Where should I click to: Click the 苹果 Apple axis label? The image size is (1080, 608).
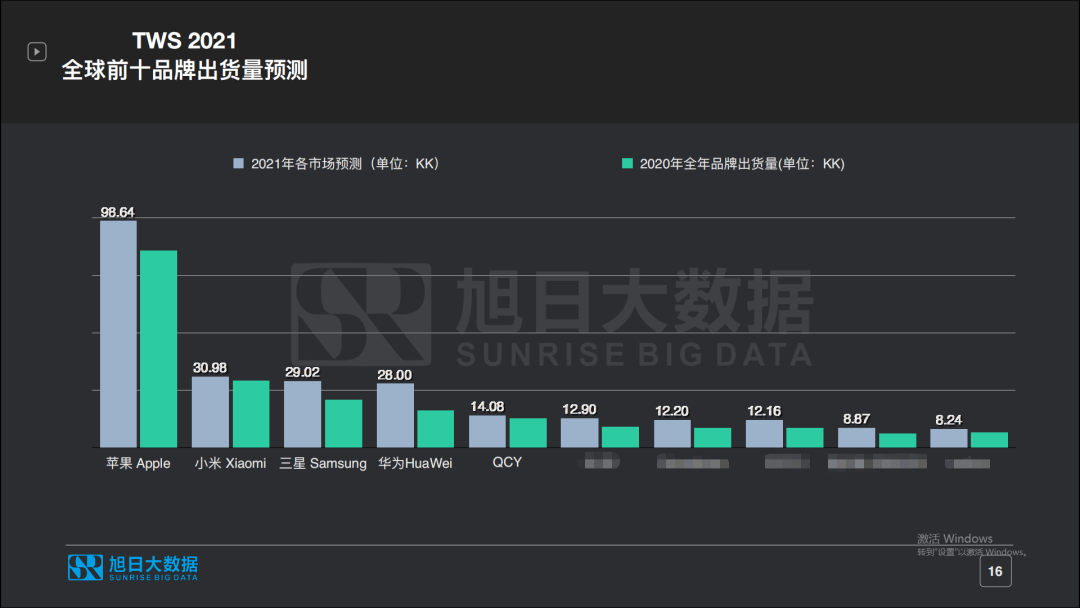pos(138,463)
